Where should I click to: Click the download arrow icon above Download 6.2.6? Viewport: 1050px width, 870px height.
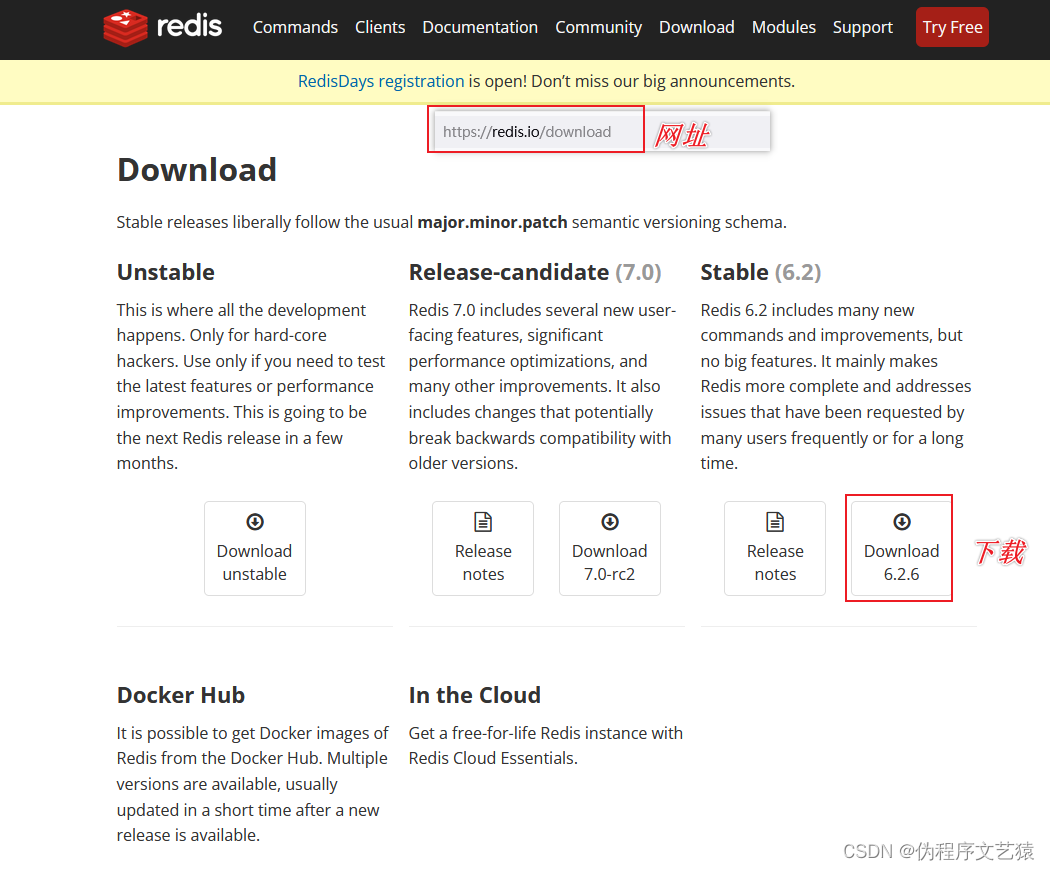click(x=901, y=522)
